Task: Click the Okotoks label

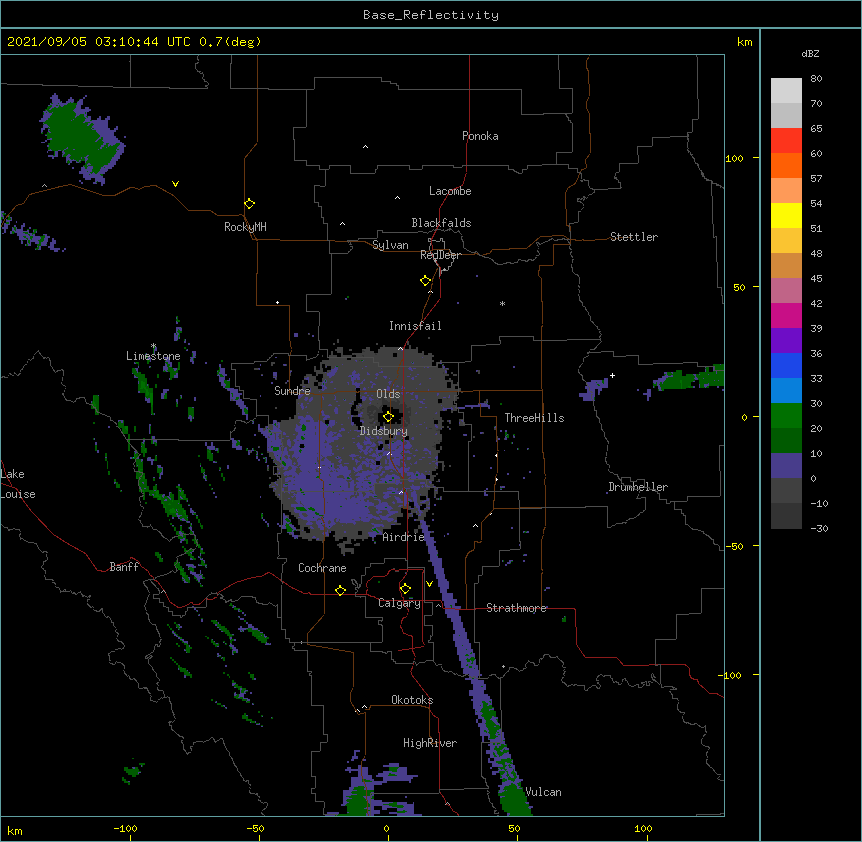Action: pos(412,700)
